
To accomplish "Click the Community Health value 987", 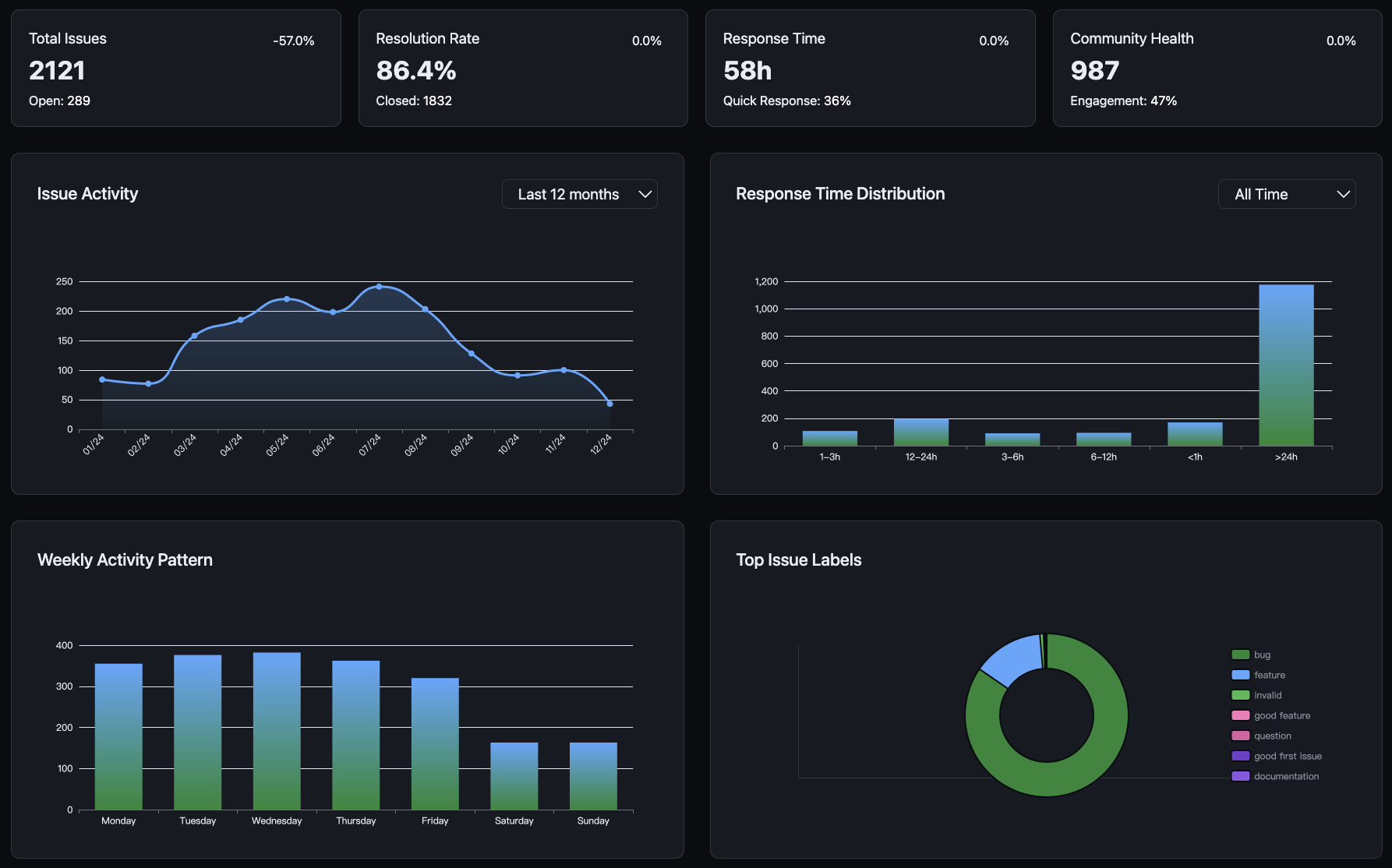I will pyautogui.click(x=1094, y=71).
